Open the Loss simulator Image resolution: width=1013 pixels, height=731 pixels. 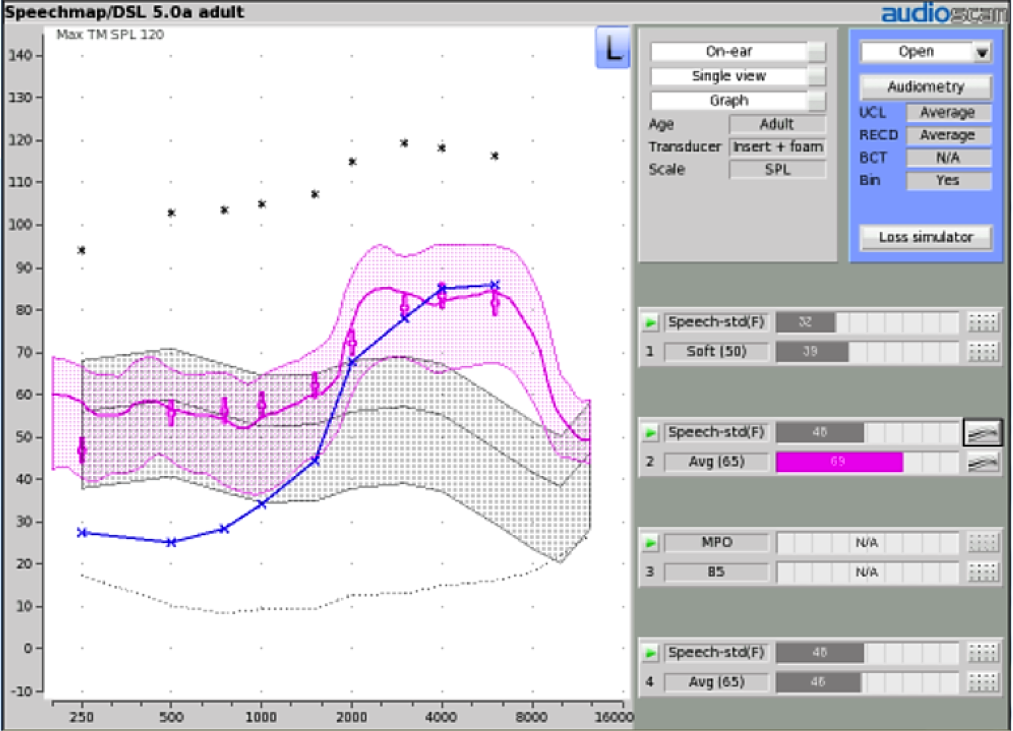(926, 237)
